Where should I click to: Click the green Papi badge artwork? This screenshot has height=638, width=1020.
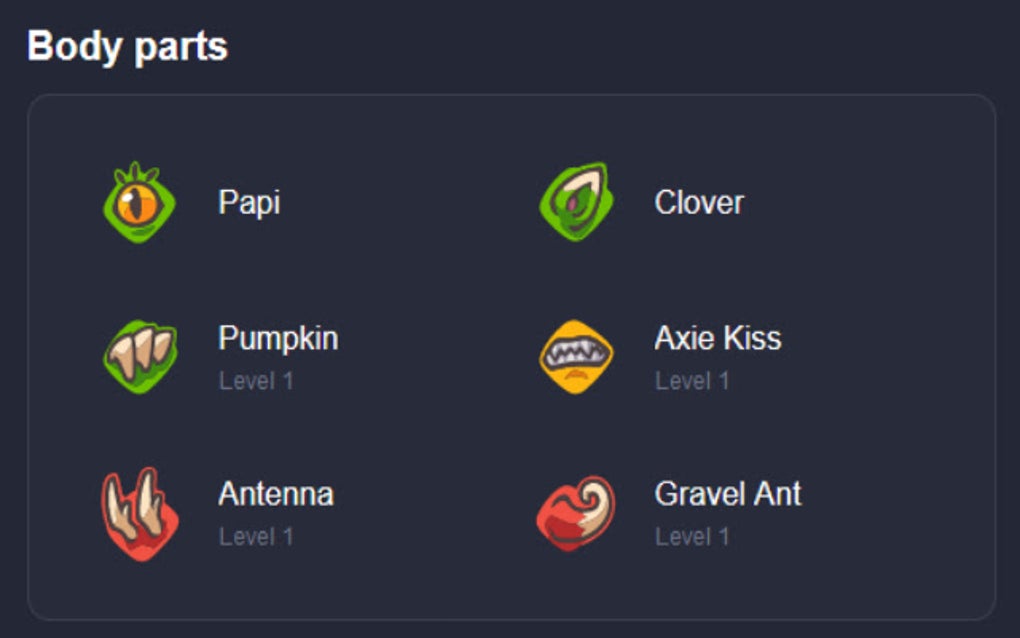140,202
